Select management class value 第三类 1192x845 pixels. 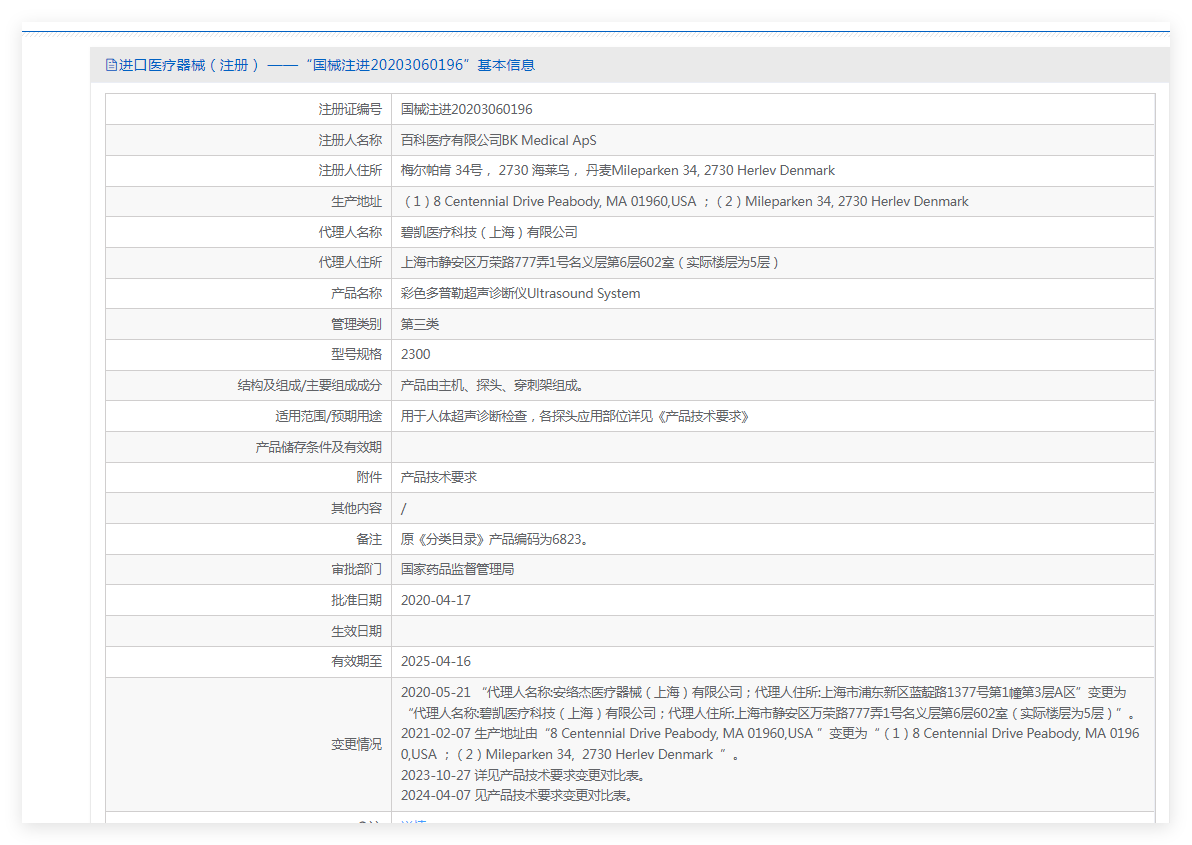pos(420,324)
